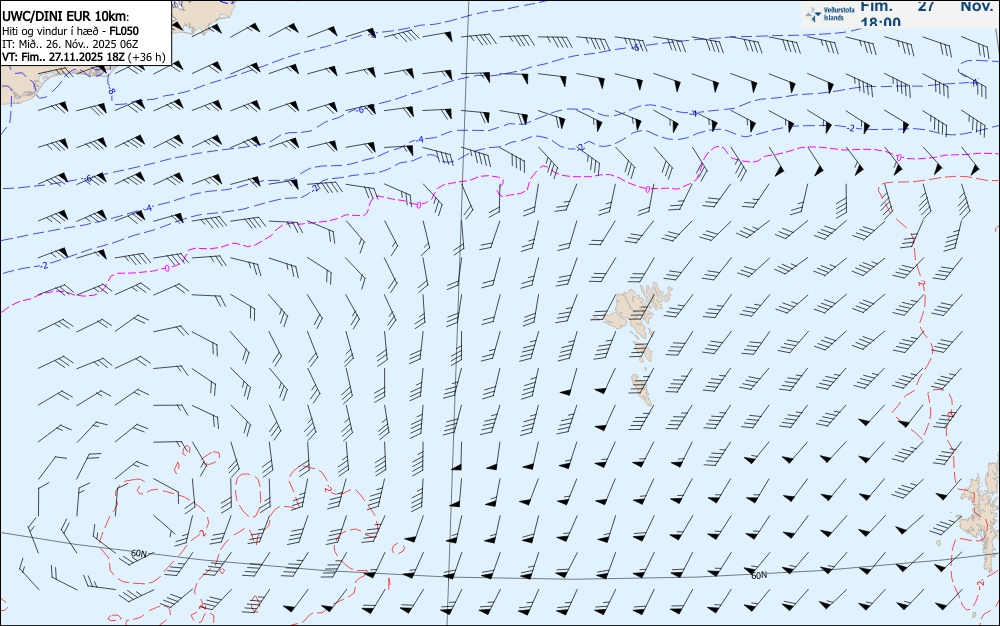Click the 'IT: Mið.. 26. Nóv.. 2025 06Z' line

(x=70, y=44)
